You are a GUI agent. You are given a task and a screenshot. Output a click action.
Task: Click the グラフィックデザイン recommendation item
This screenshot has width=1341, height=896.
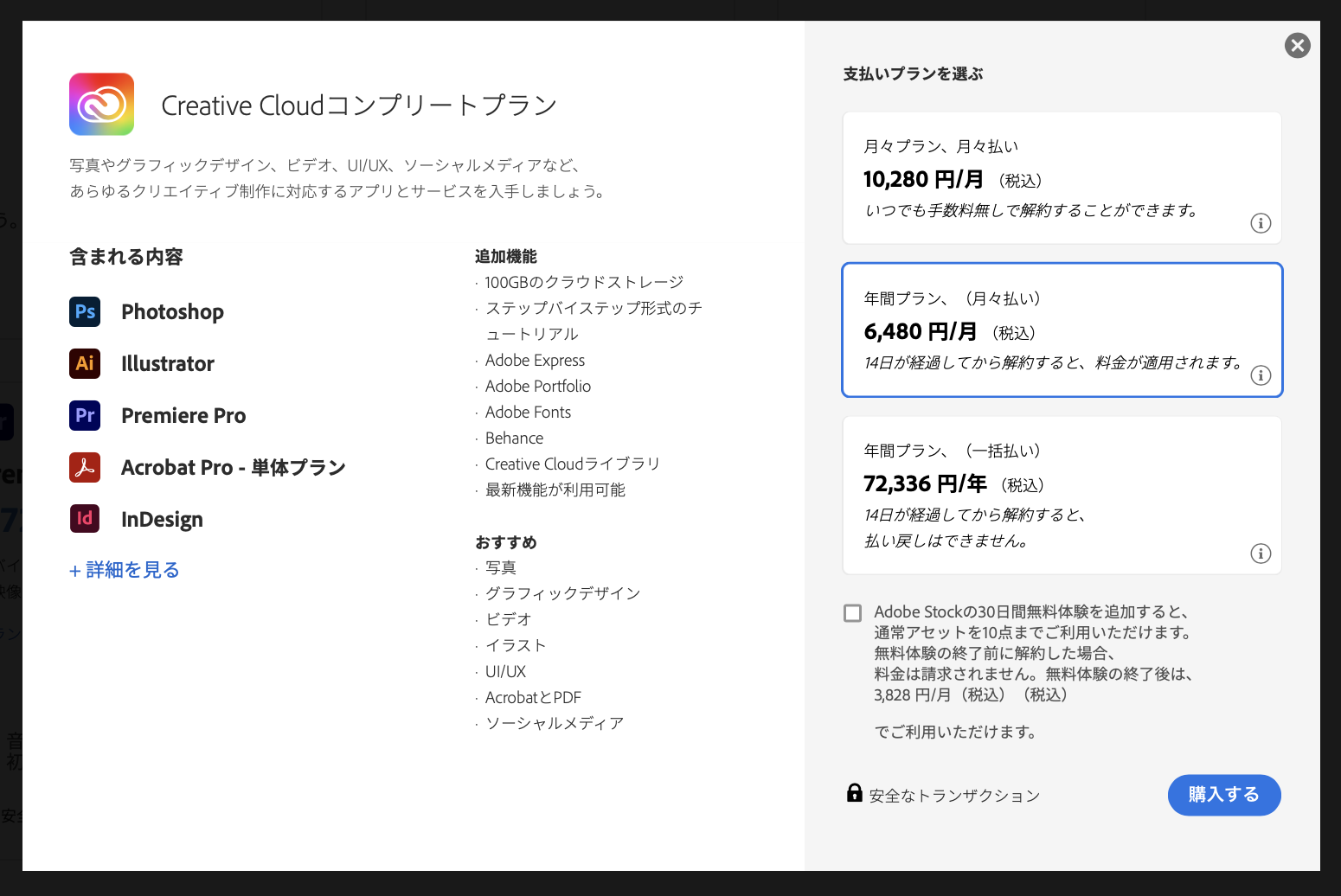pos(562,594)
